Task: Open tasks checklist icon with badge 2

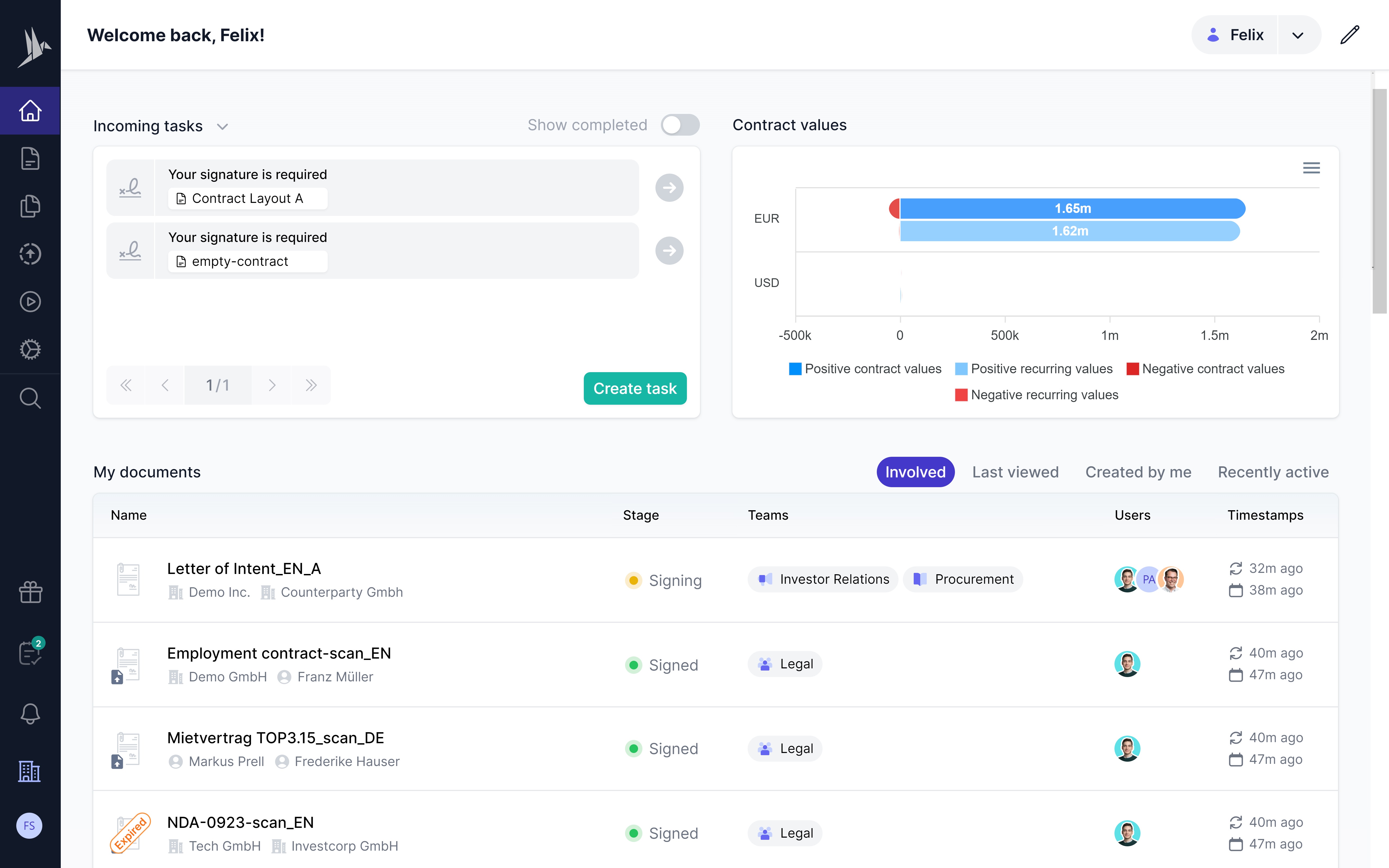Action: tap(30, 653)
